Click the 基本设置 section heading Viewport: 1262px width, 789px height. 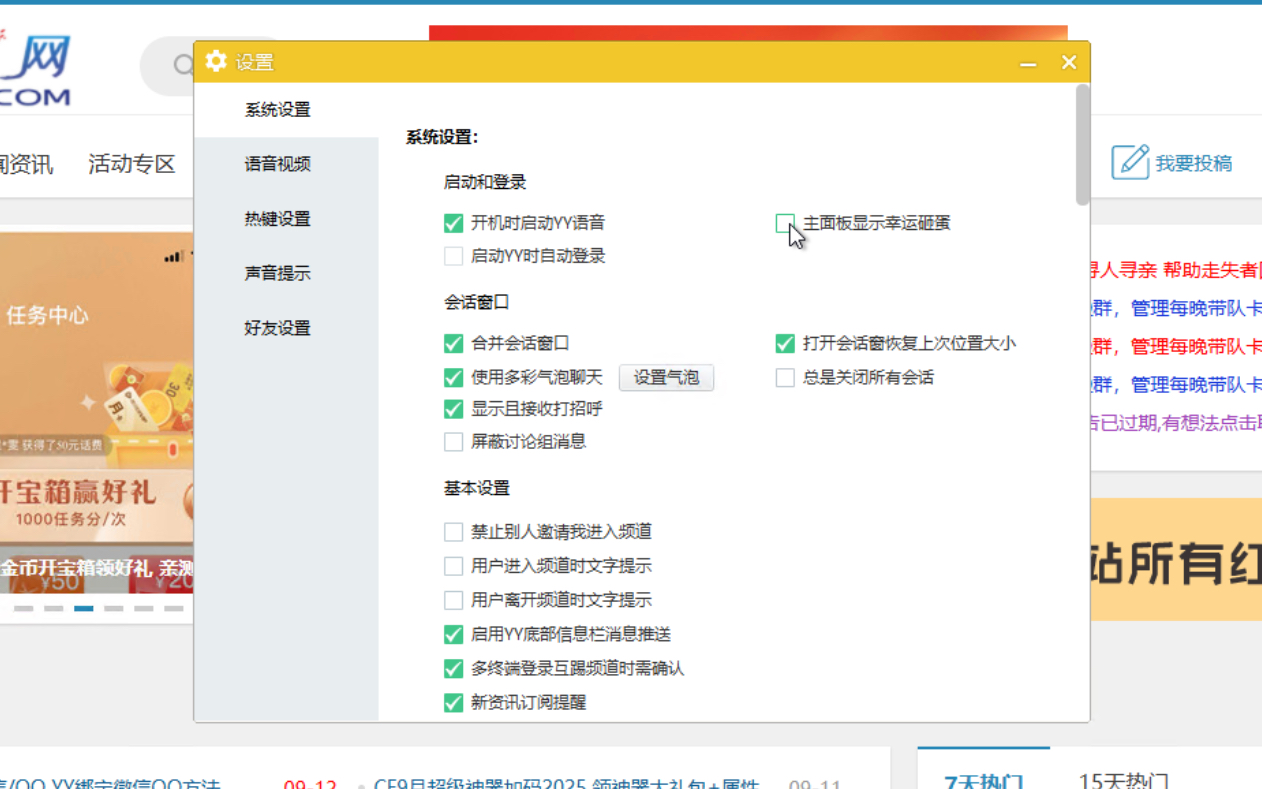point(477,488)
